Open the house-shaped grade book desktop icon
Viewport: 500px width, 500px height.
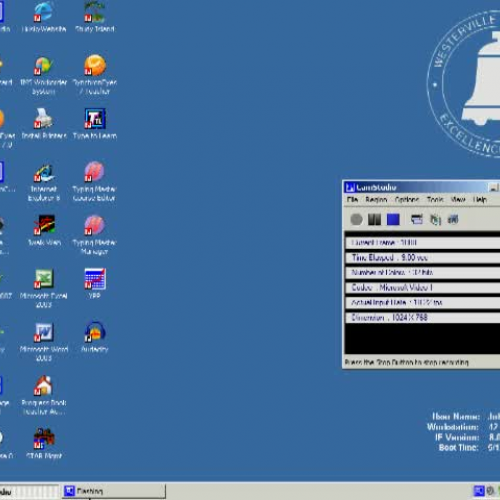44,395
